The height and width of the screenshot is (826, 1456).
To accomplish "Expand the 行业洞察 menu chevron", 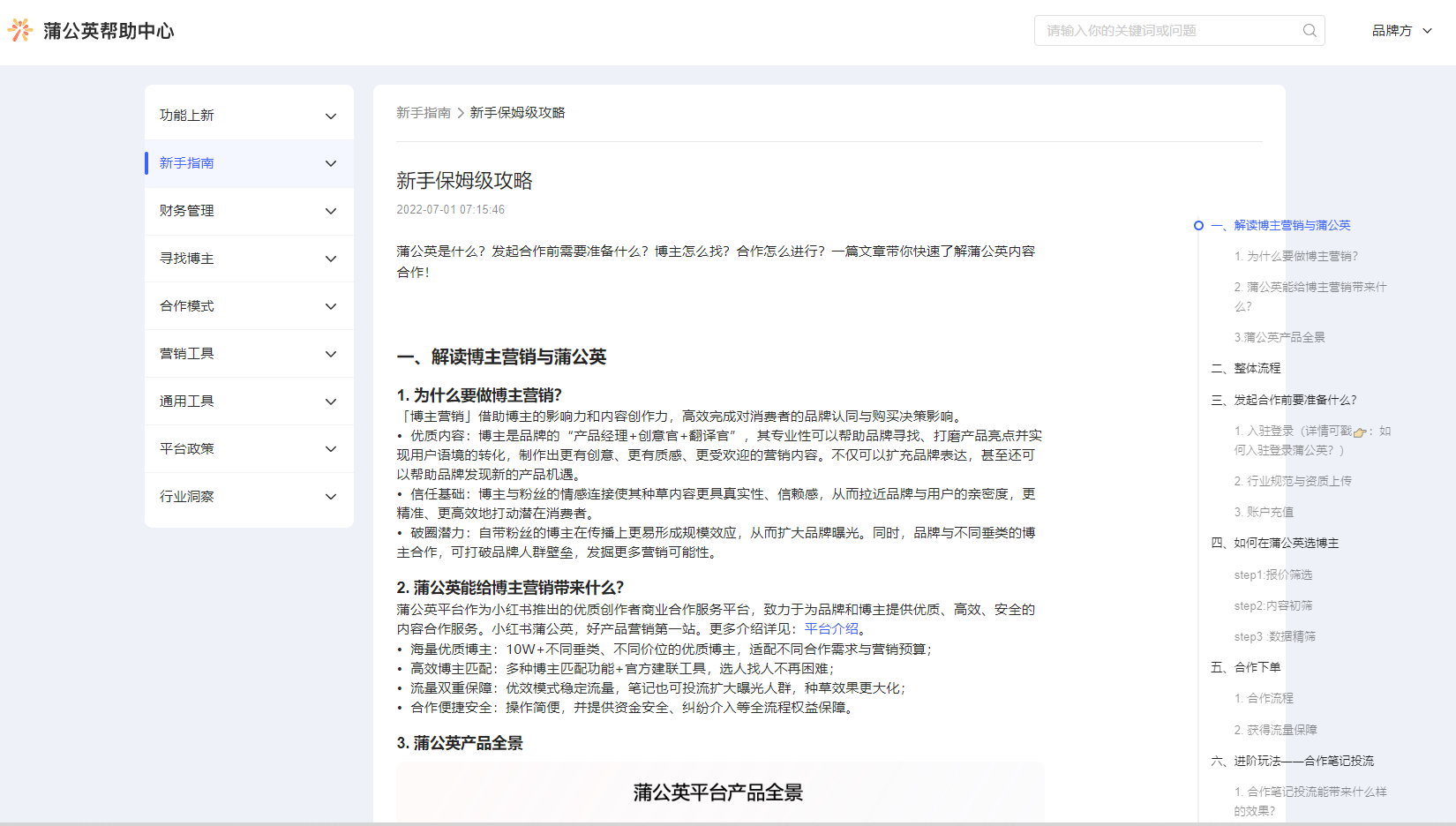I will (331, 497).
